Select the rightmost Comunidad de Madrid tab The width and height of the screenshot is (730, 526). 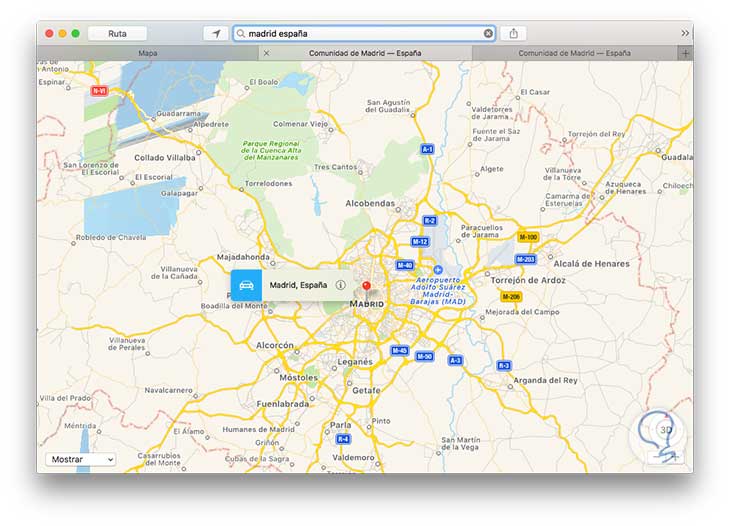click(575, 53)
